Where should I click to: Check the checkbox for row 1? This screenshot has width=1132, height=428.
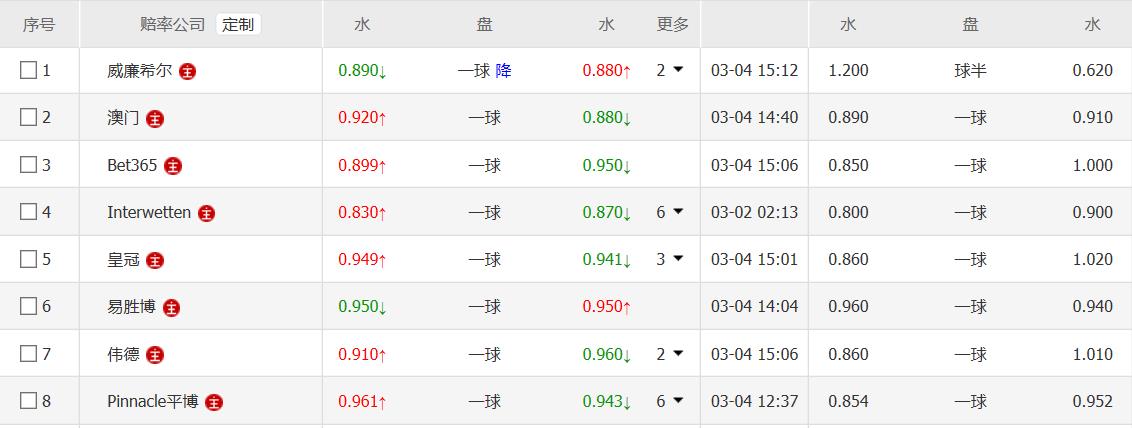pos(28,70)
